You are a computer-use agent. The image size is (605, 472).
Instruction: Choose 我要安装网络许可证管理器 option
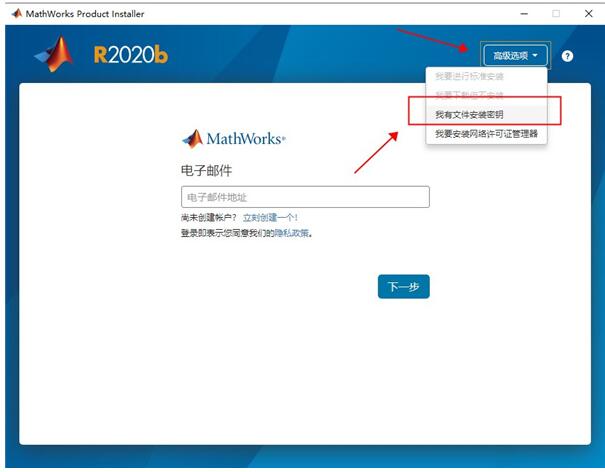coord(486,134)
